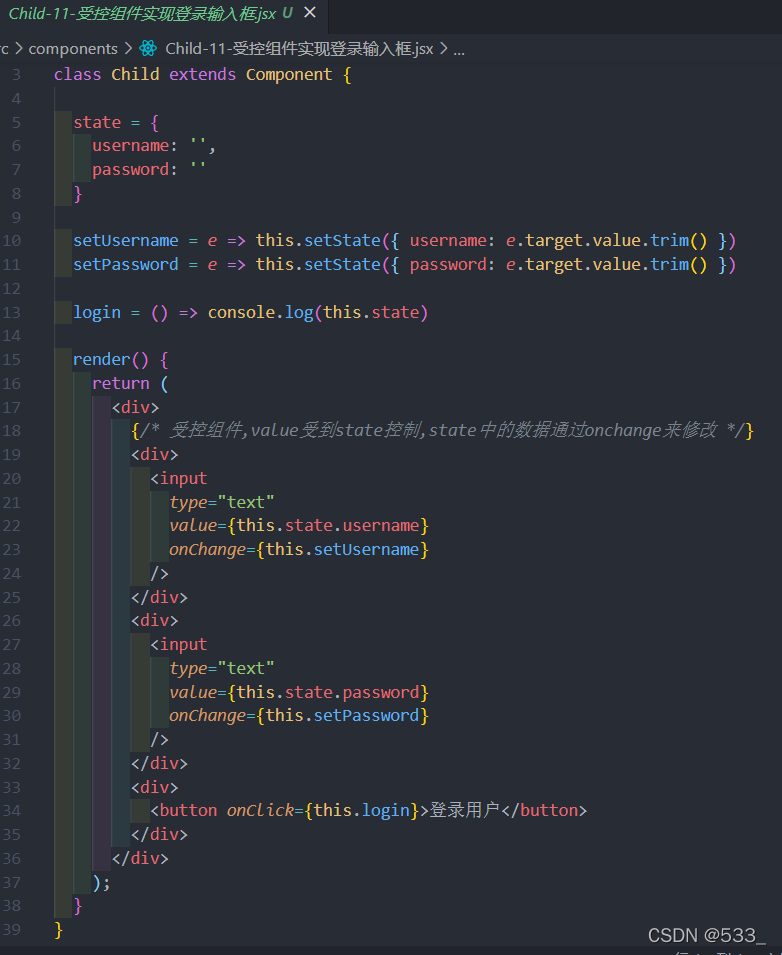The width and height of the screenshot is (782, 955).
Task: Click 'login' declaration on line 13
Action: coord(97,312)
